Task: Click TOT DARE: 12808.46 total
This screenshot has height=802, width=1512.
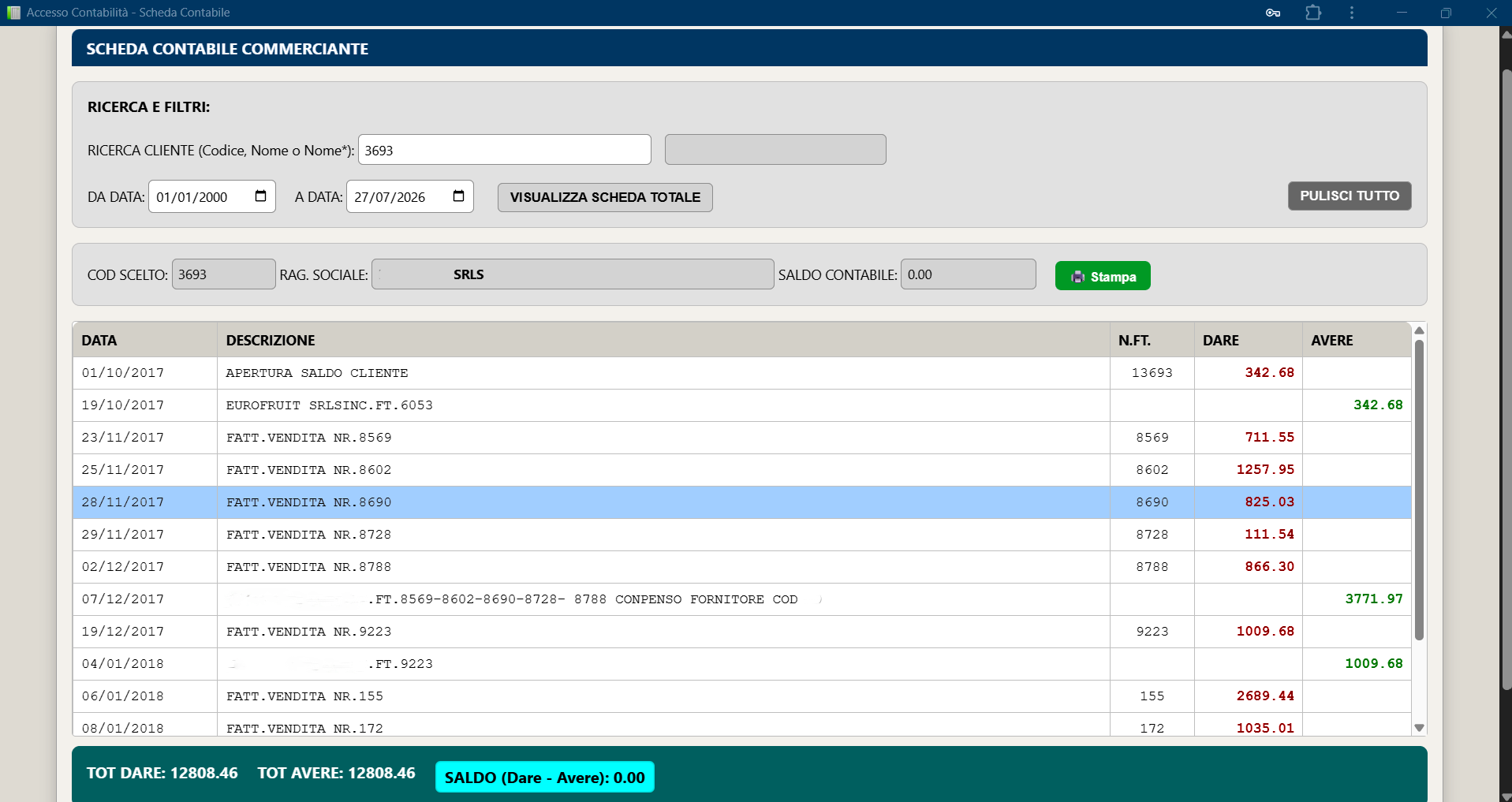Action: tap(162, 773)
